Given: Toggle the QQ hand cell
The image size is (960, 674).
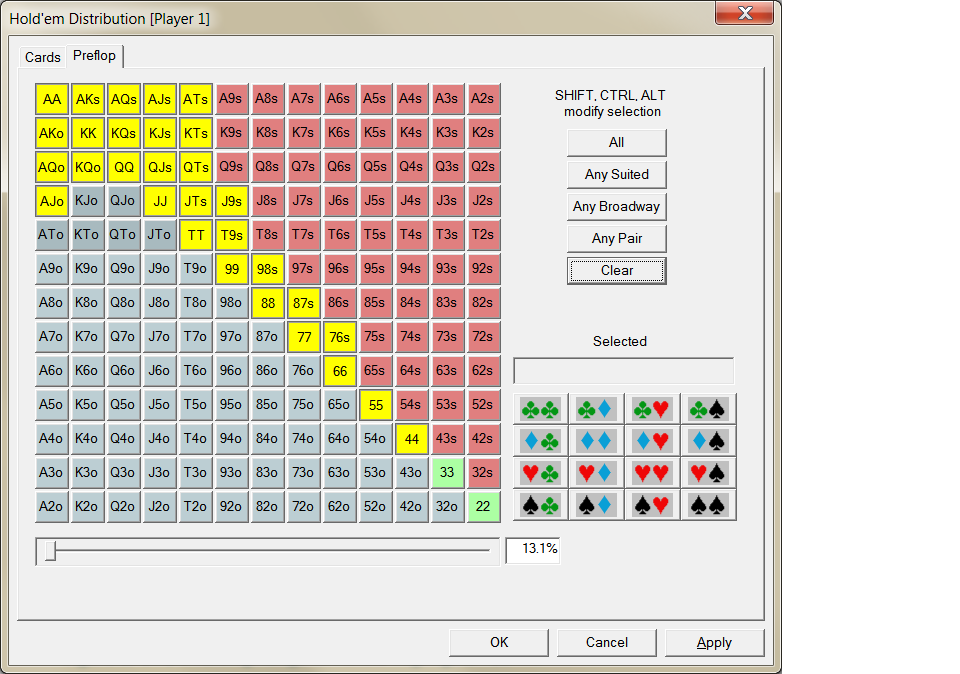Looking at the screenshot, I should [124, 167].
